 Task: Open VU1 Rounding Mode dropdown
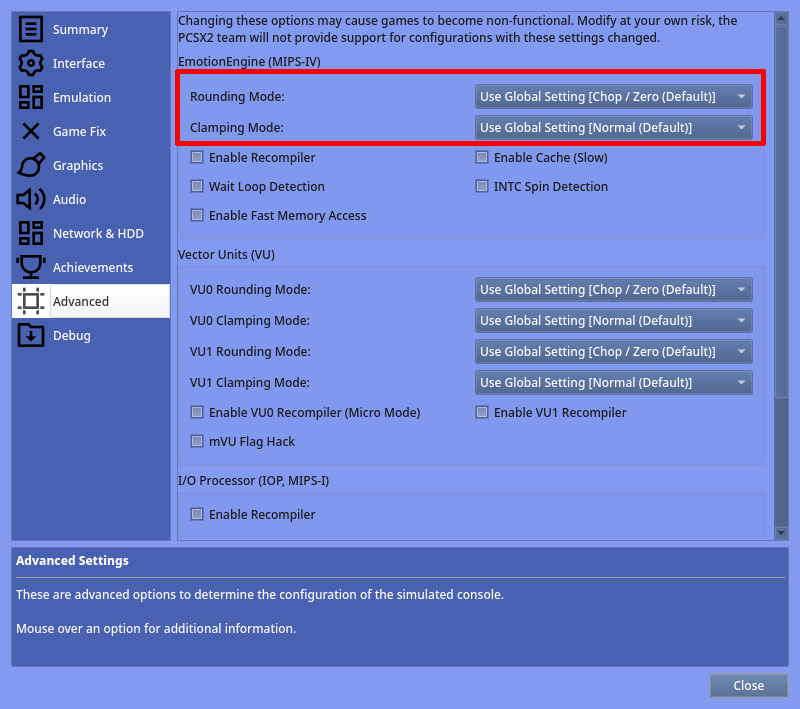[613, 352]
